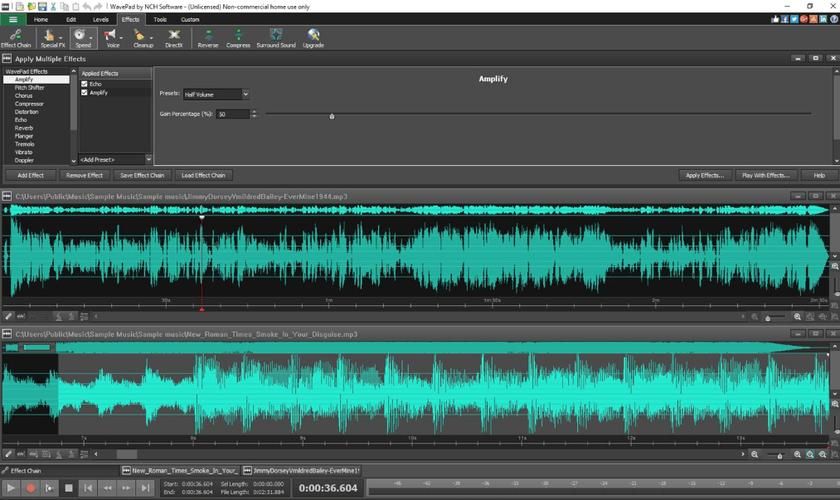Click the Load Effect Chain button
The width and height of the screenshot is (840, 500).
coord(203,175)
